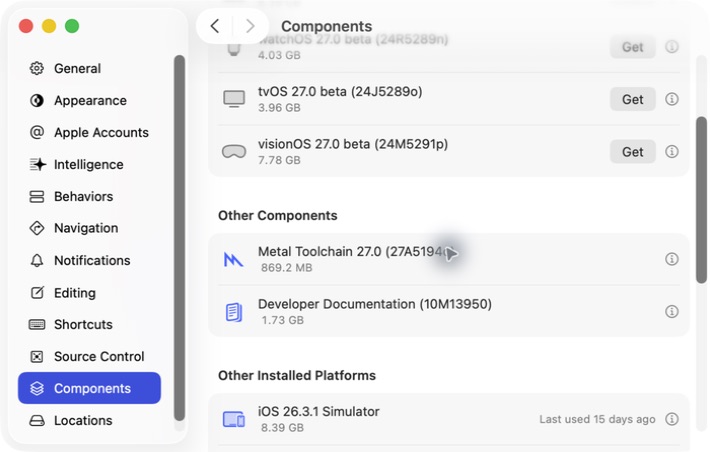Show info for iOS 26.3.1 Simulator
Viewport: 710px width, 452px height.
click(x=672, y=419)
